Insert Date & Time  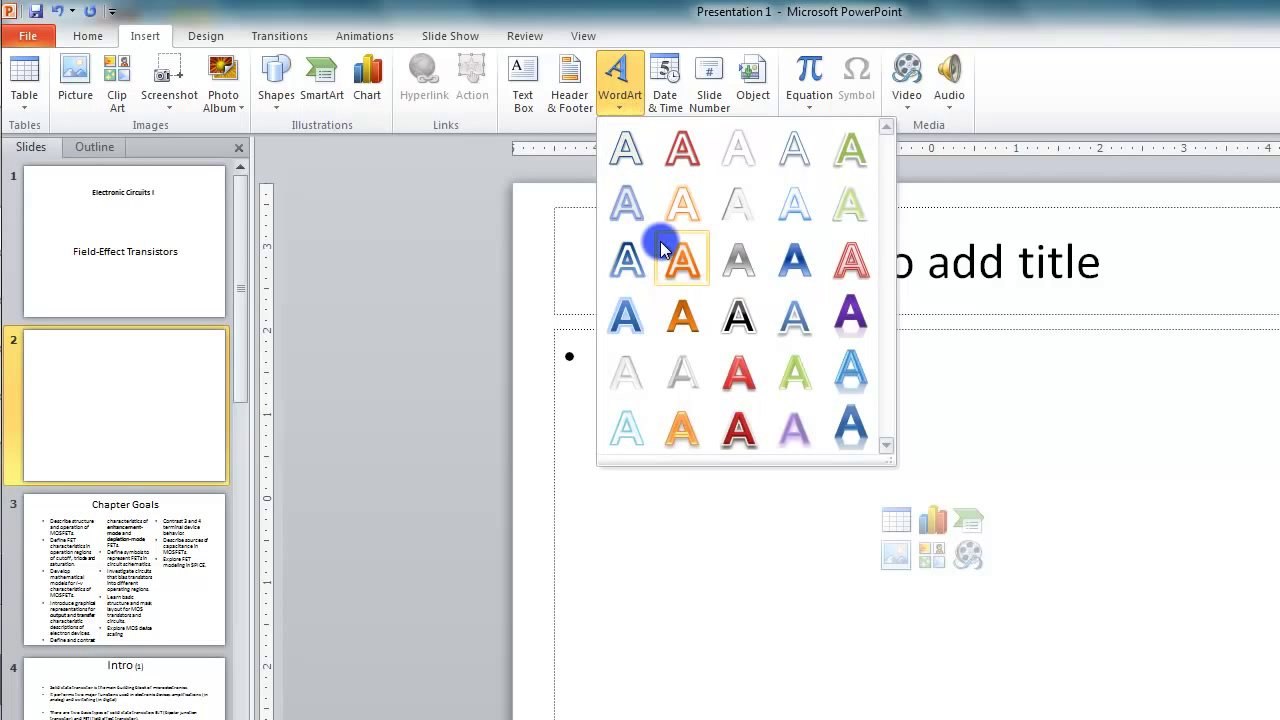coord(665,84)
